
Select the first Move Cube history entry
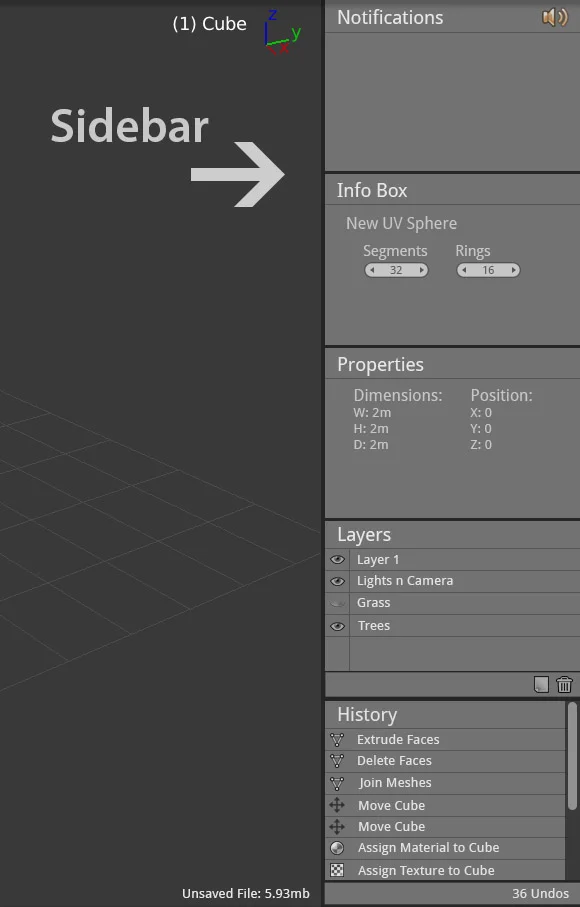pos(445,805)
